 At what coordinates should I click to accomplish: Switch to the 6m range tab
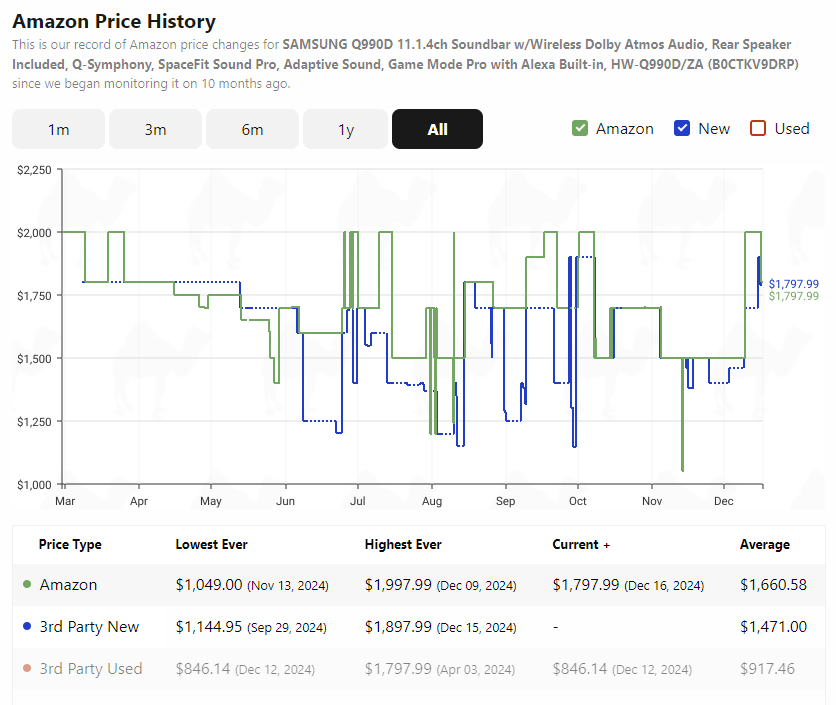tap(253, 129)
